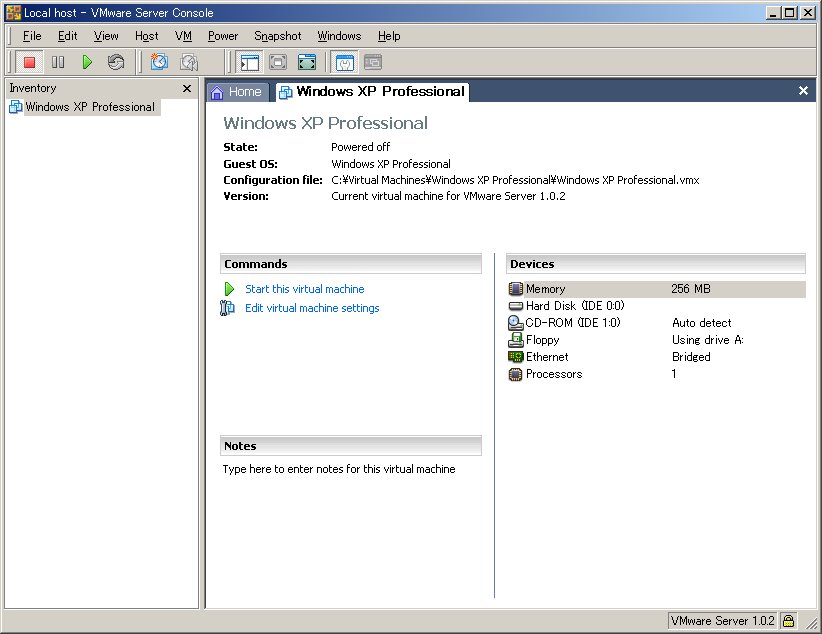Image resolution: width=822 pixels, height=634 pixels.
Task: Click the Commands section header
Action: pyautogui.click(x=351, y=264)
